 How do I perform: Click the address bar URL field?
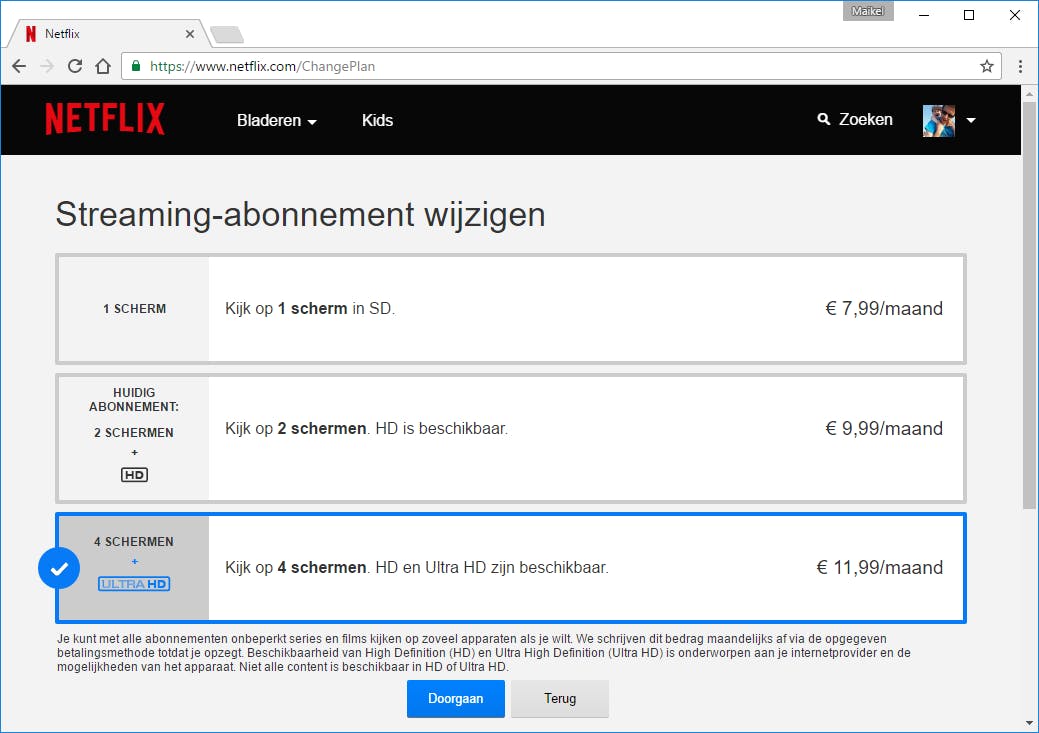click(561, 66)
